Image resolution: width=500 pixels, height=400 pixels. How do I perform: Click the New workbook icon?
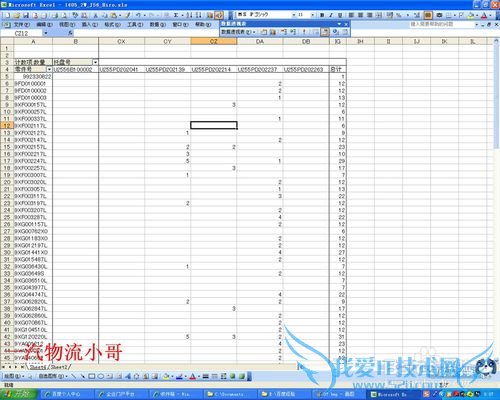pyautogui.click(x=7, y=15)
